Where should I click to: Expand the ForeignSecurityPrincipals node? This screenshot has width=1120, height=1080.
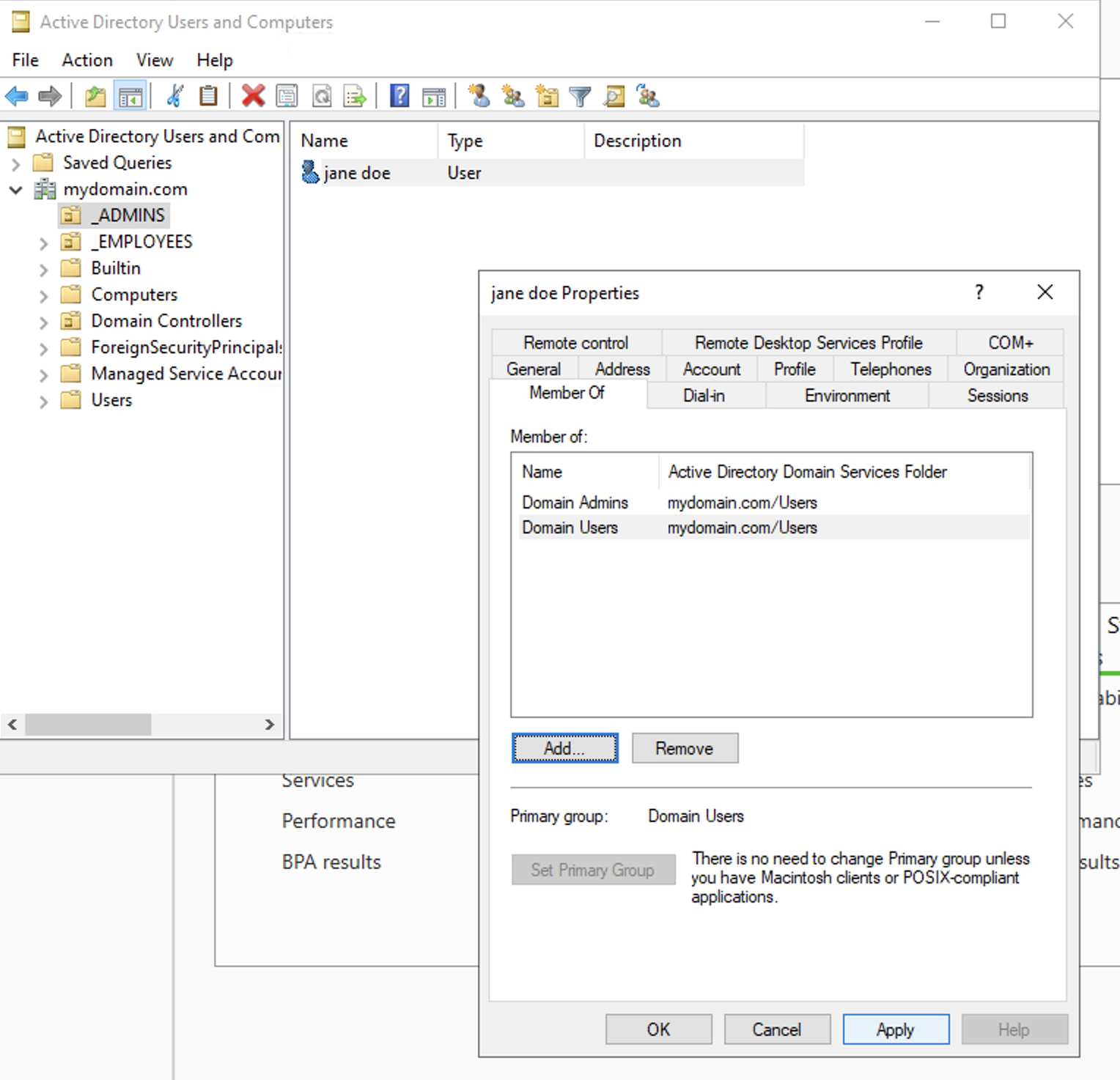[x=43, y=348]
